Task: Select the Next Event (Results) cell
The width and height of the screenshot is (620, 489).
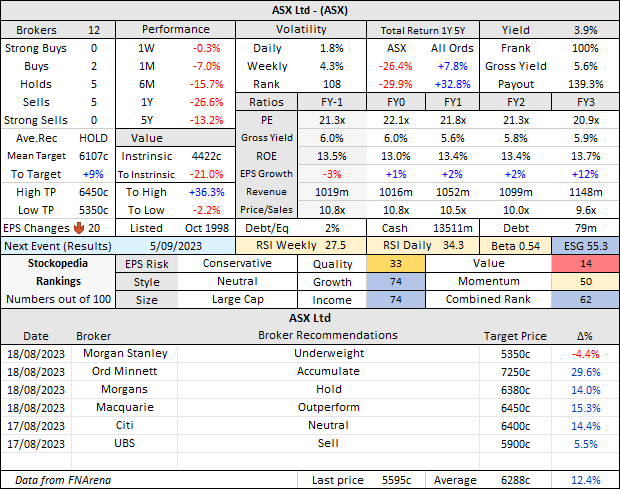Action: click(x=58, y=246)
